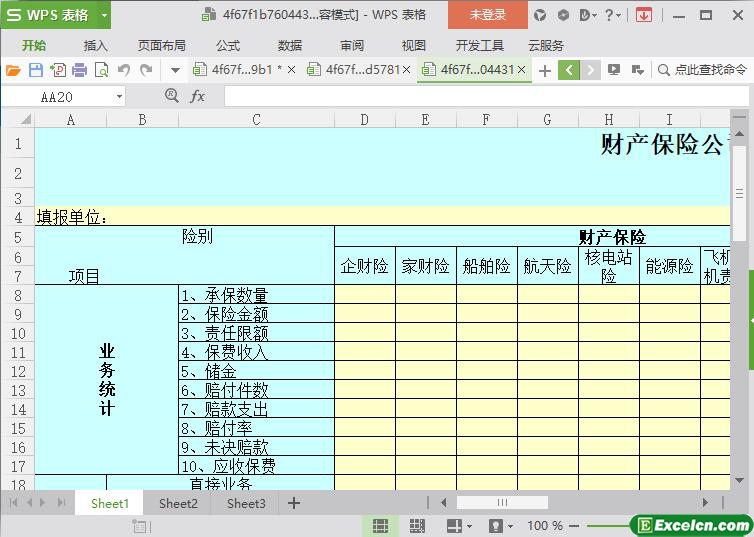This screenshot has width=754, height=537.
Task: Click the 未登录 login button
Action: pyautogui.click(x=487, y=15)
